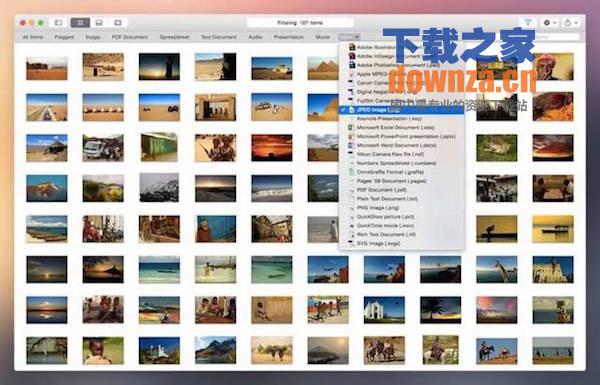Select the palm tree silhouette thumbnail
This screenshot has width=600, height=385.
point(440,310)
